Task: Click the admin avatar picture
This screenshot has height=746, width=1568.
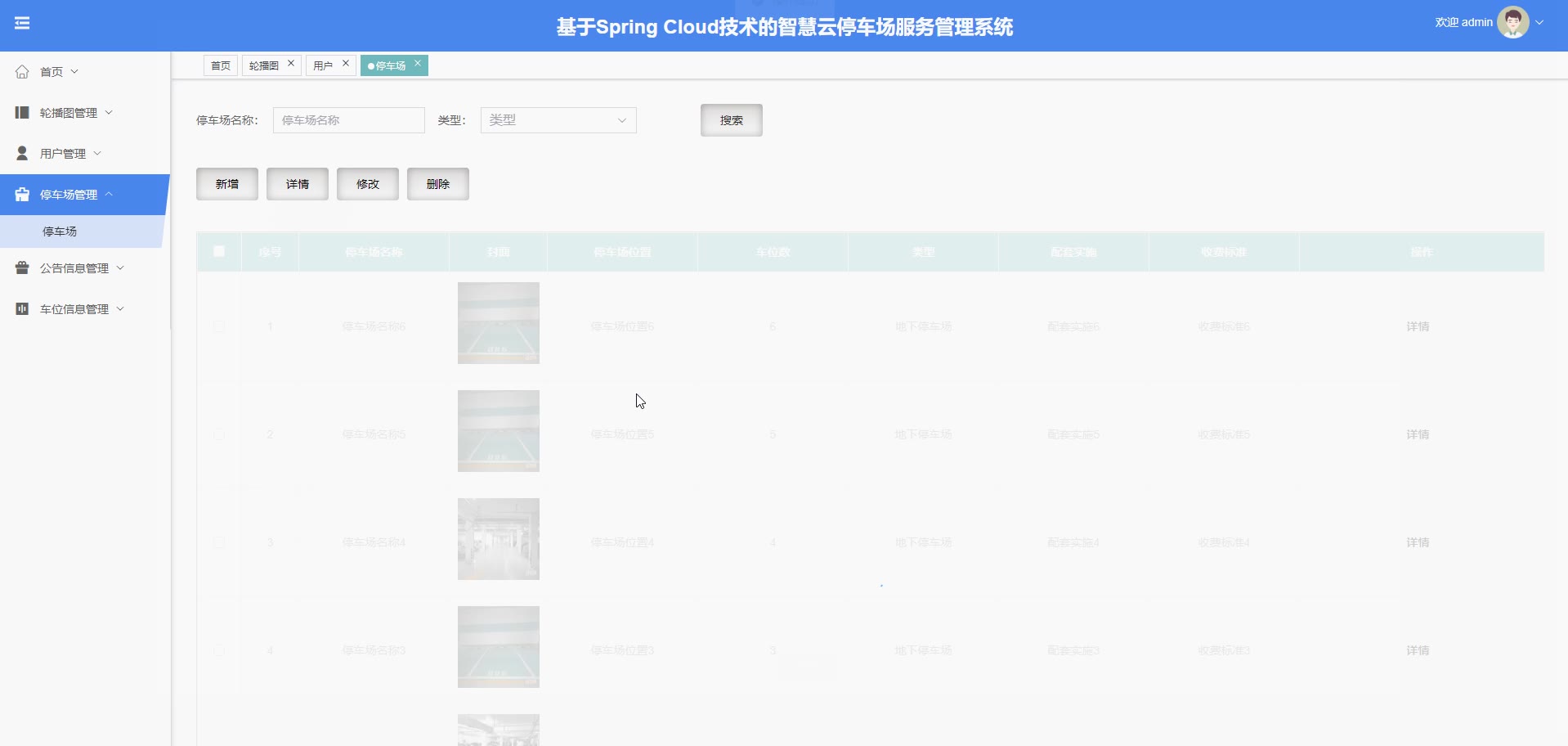Action: click(1512, 23)
